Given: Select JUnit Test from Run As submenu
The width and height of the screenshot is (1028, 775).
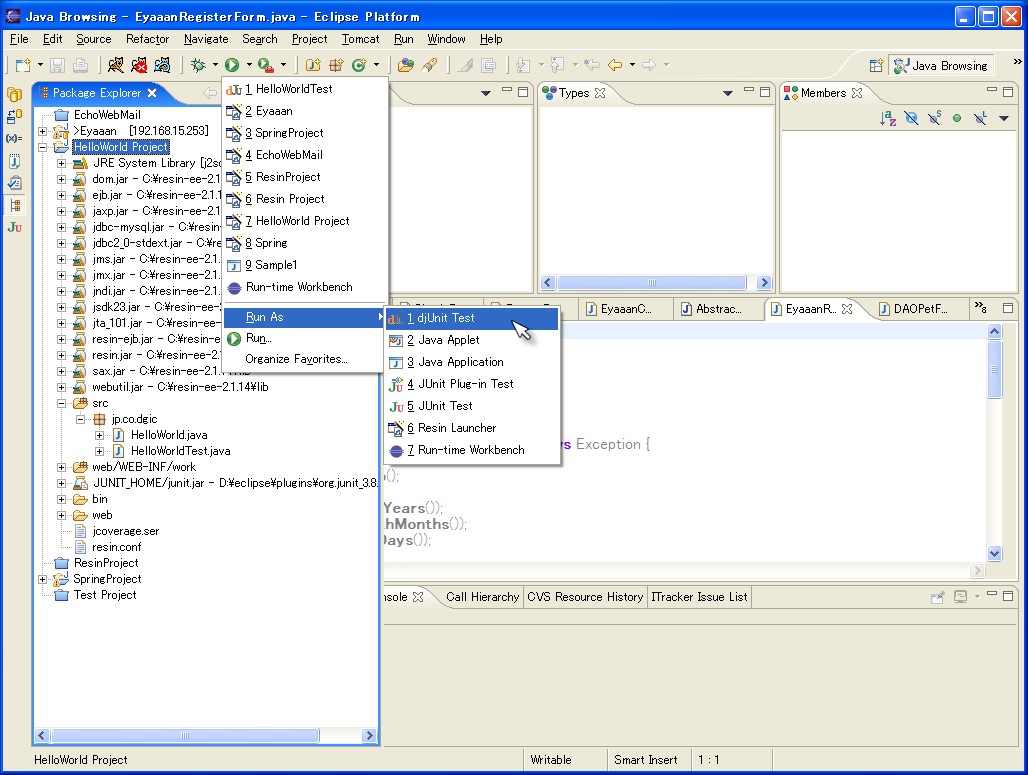Looking at the screenshot, I should [x=445, y=406].
